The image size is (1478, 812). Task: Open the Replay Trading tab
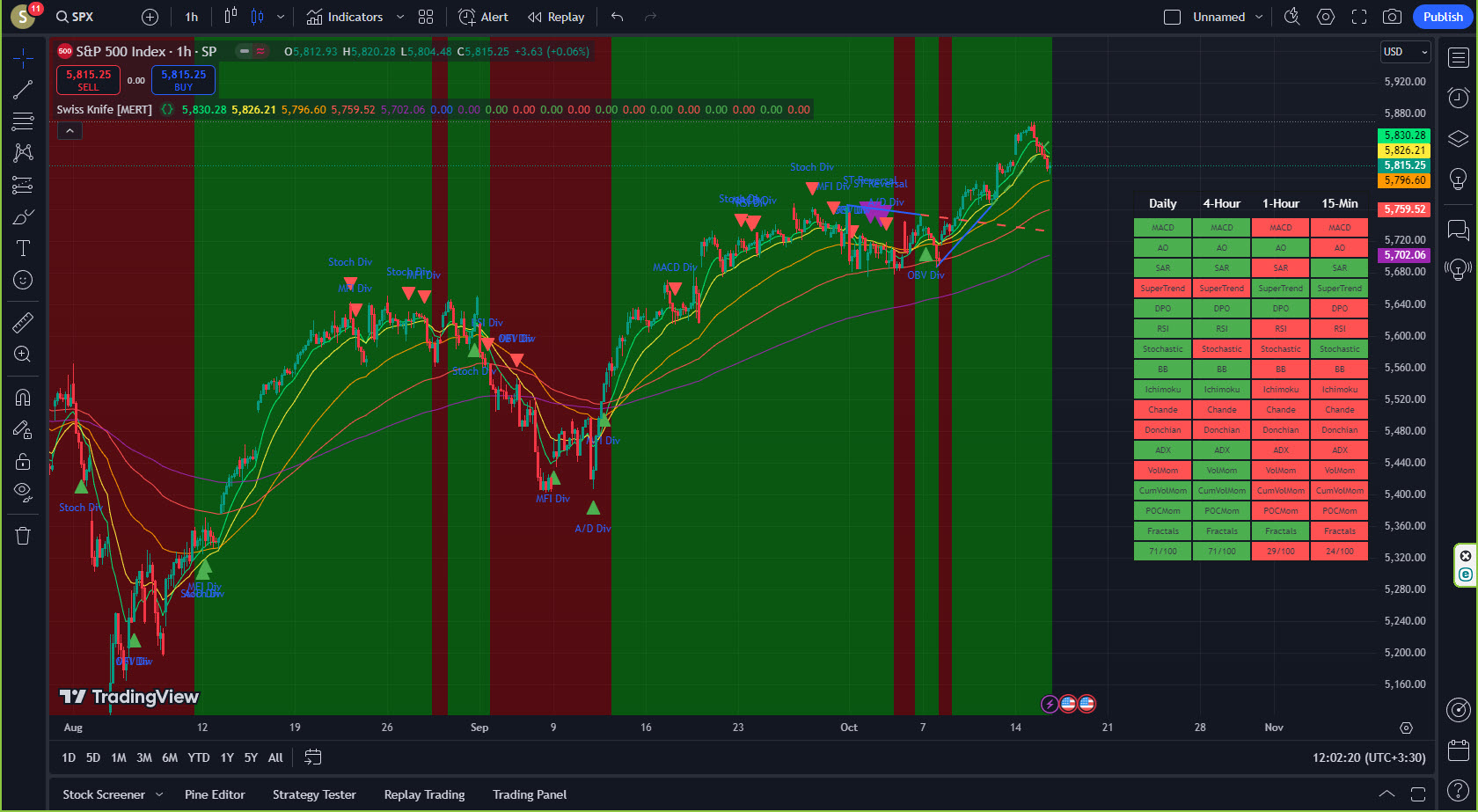(x=424, y=794)
